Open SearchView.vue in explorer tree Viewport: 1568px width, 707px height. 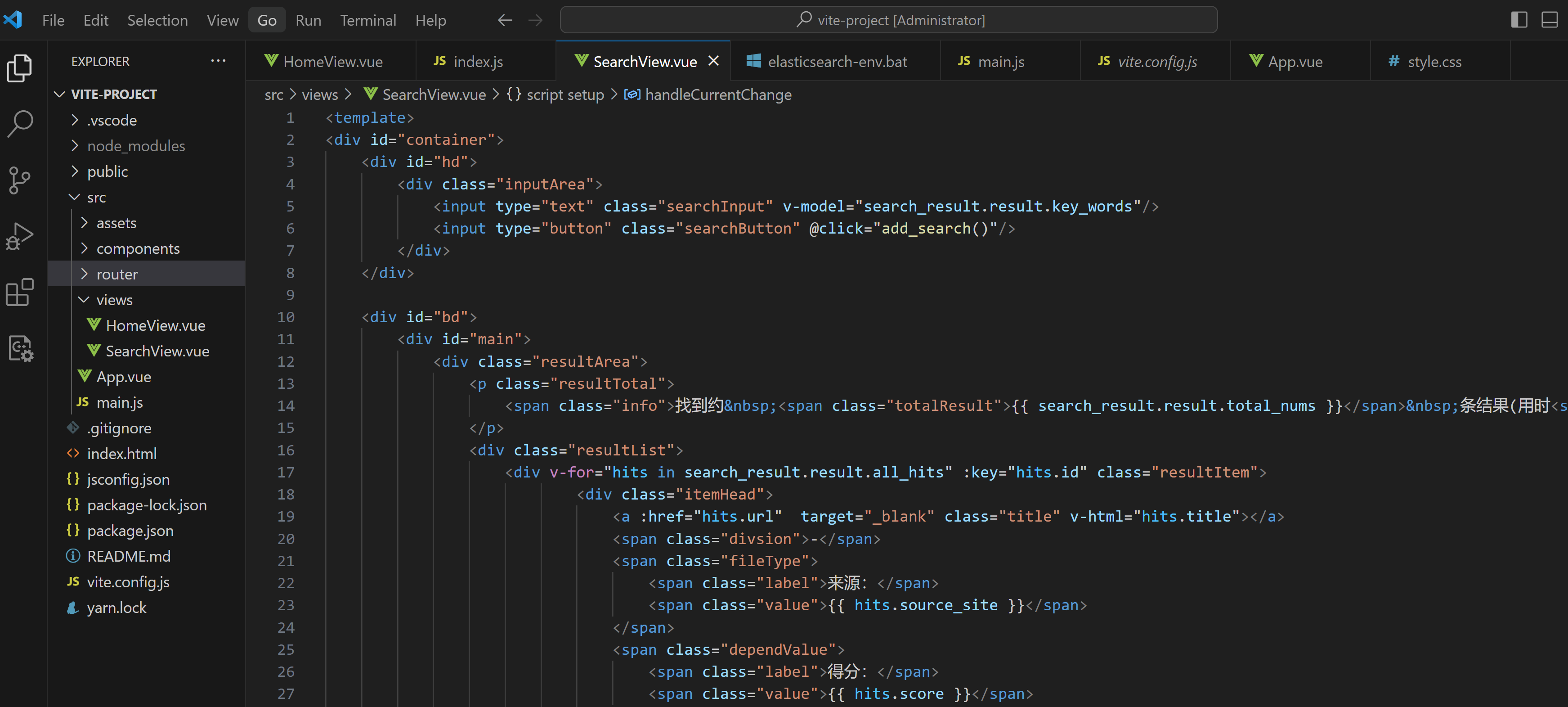[146, 351]
